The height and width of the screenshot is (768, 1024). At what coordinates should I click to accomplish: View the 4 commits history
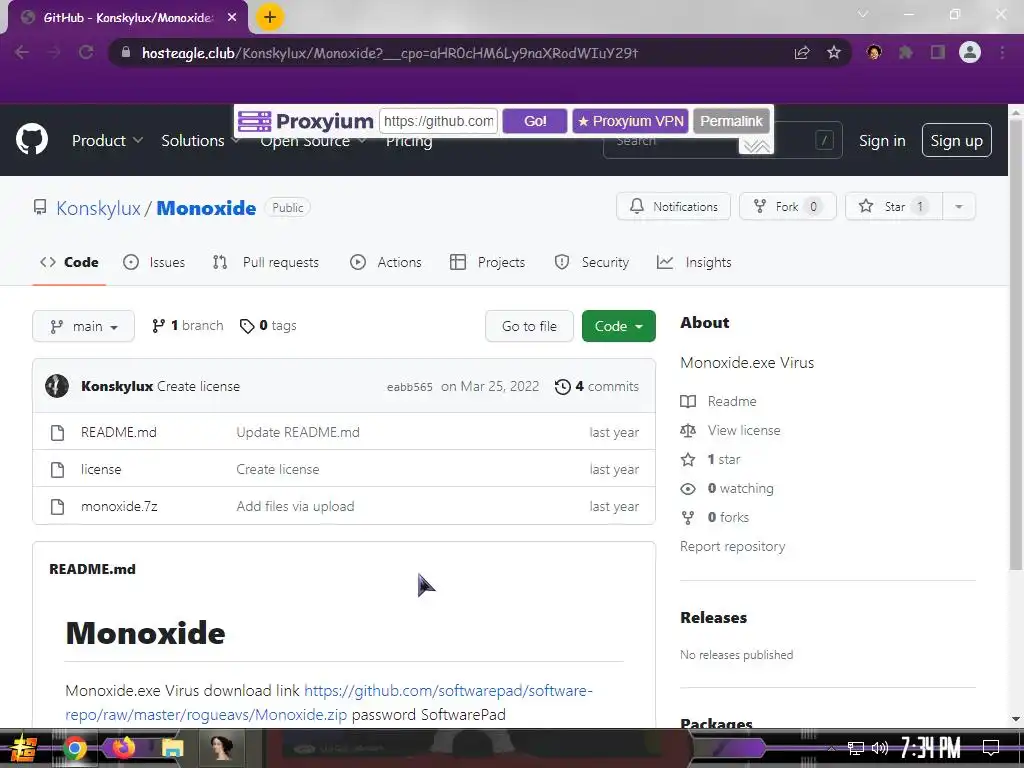(x=597, y=386)
